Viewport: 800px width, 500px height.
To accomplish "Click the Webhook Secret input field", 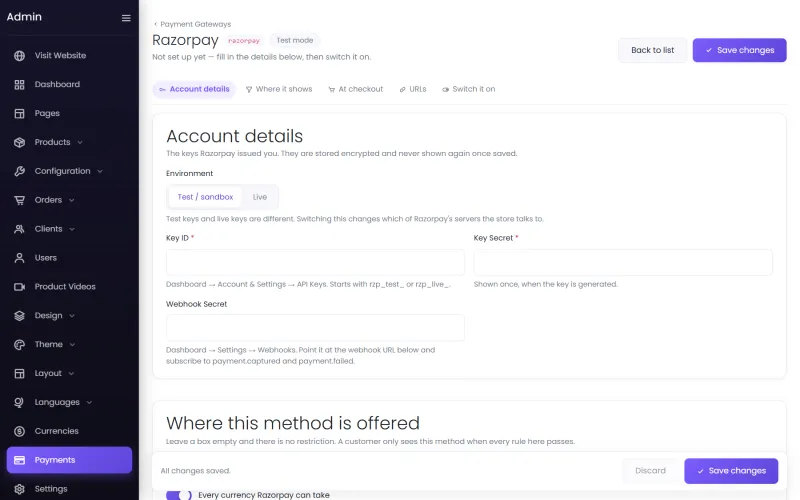I will (x=315, y=328).
